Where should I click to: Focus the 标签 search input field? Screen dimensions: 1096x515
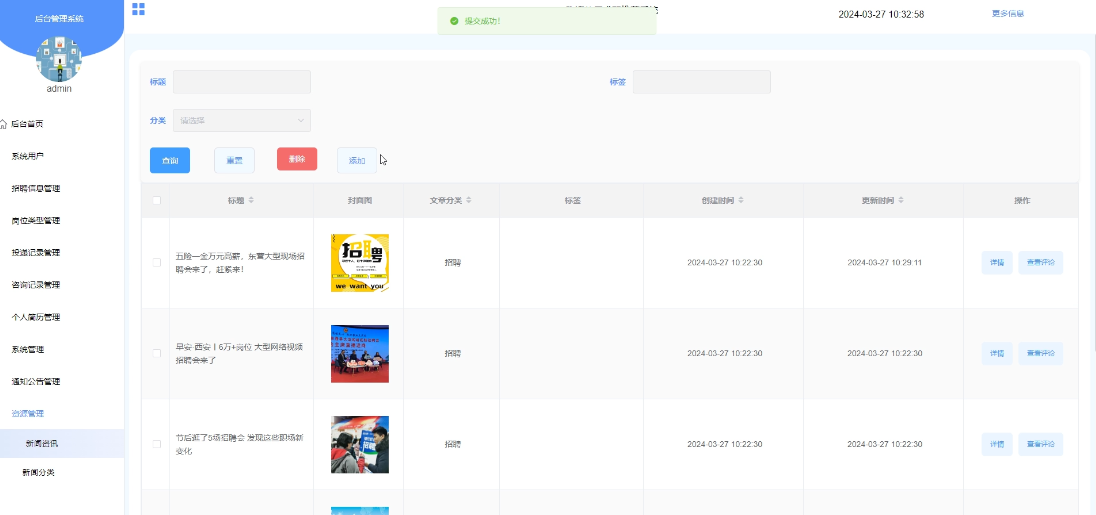pos(702,82)
